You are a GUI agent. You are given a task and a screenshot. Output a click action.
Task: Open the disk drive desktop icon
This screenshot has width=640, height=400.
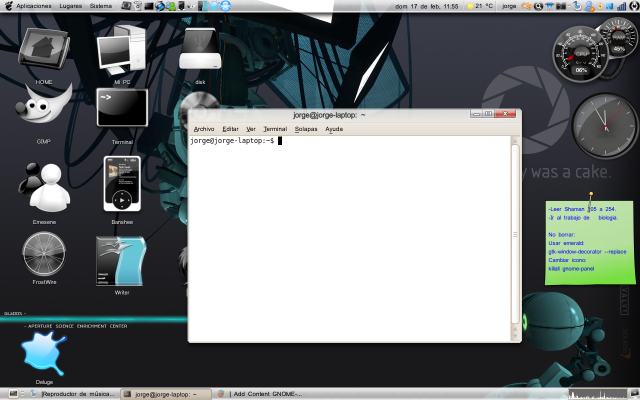[200, 49]
